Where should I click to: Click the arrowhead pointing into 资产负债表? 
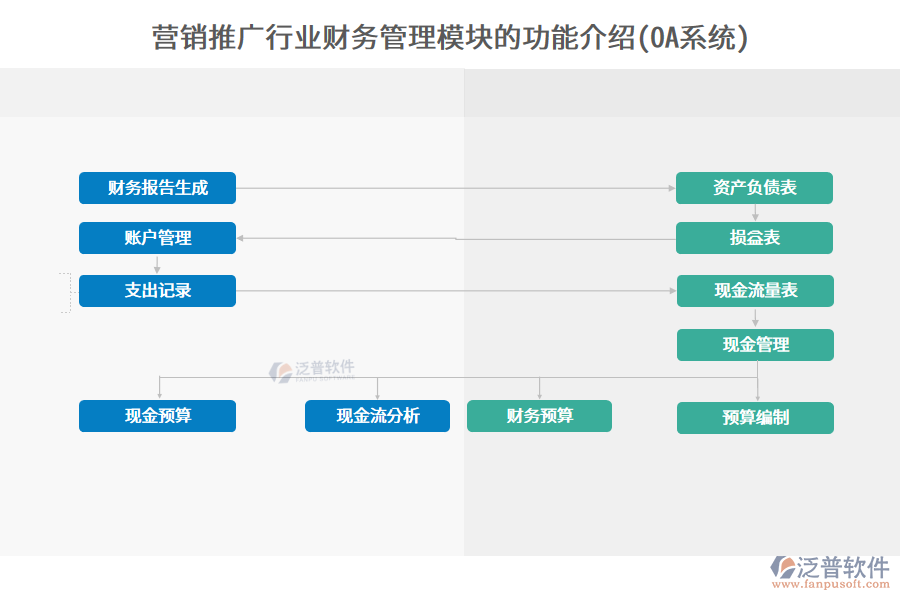point(671,188)
